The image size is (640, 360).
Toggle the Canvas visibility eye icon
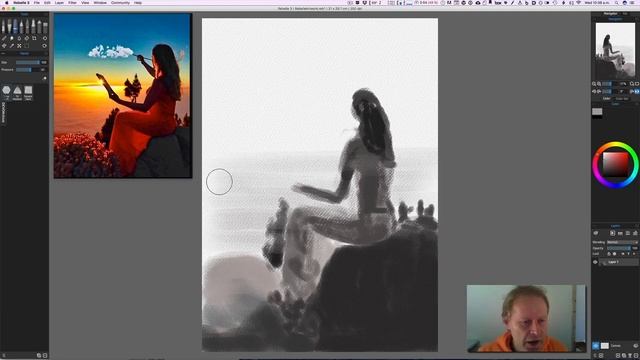point(635,346)
